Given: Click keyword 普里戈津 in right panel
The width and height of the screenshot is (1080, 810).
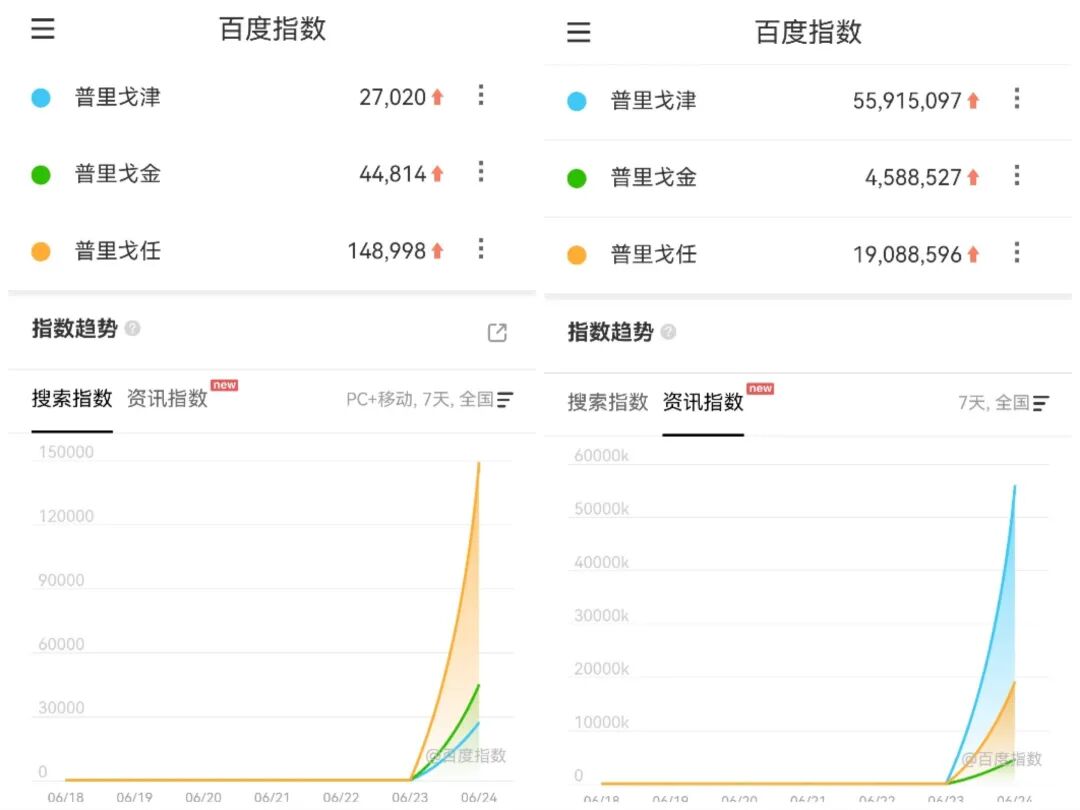Looking at the screenshot, I should click(x=654, y=101).
